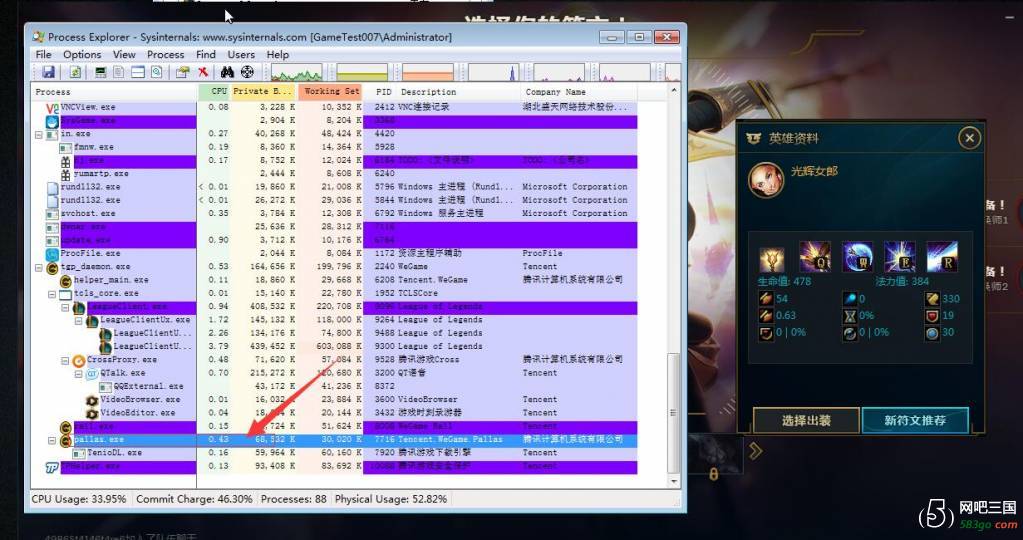Sort by the Private Bytes column header
Screen dimensions: 1023x540
(x=264, y=92)
